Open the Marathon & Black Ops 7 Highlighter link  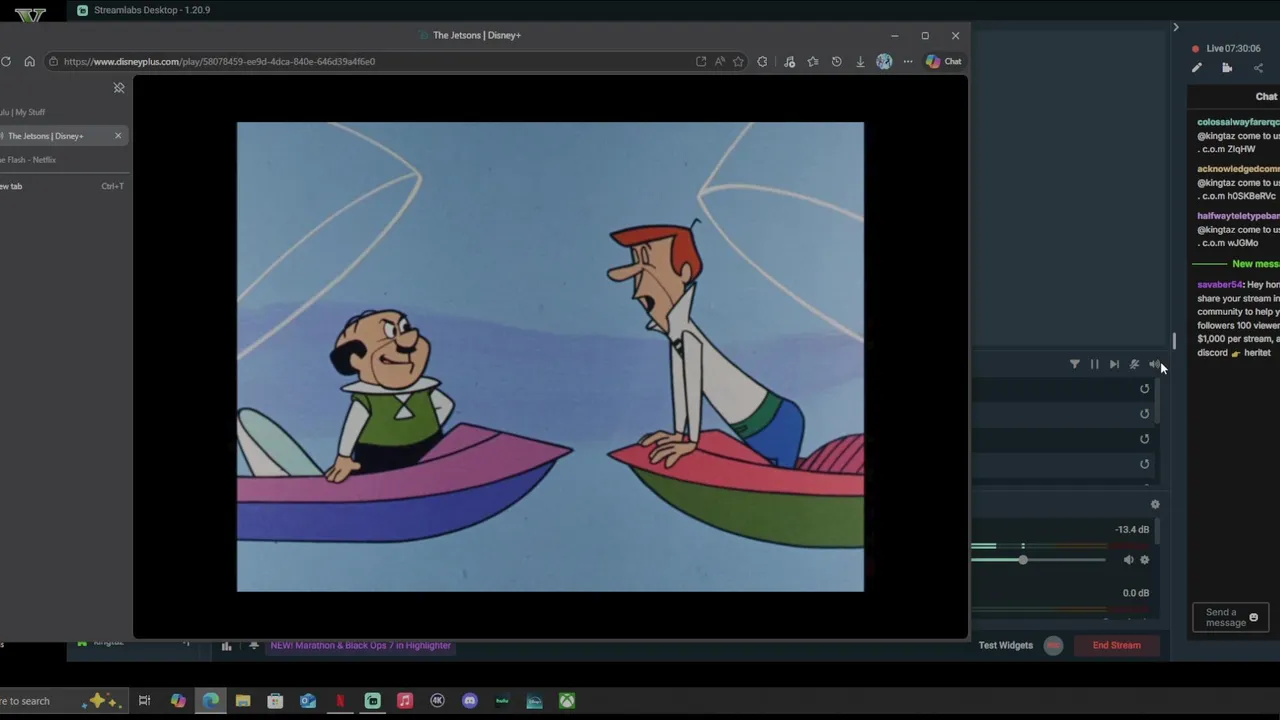click(x=360, y=645)
